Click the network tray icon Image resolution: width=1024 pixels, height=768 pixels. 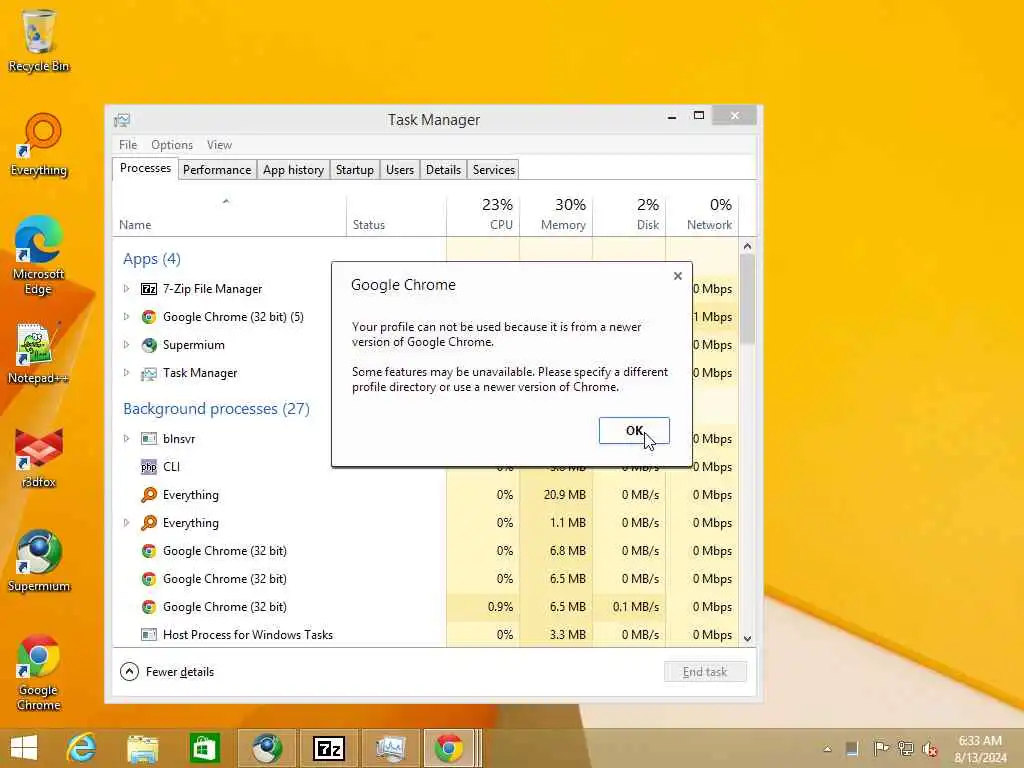tap(905, 749)
